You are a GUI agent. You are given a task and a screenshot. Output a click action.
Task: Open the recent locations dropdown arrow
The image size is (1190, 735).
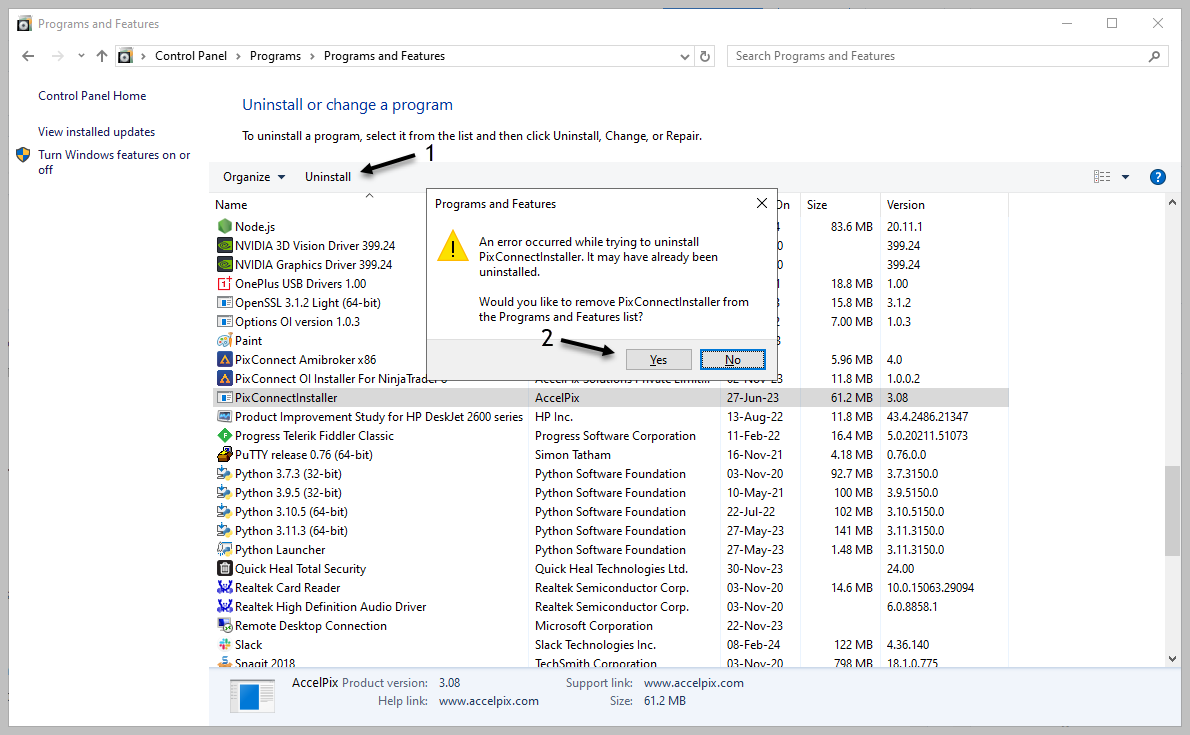coord(81,56)
